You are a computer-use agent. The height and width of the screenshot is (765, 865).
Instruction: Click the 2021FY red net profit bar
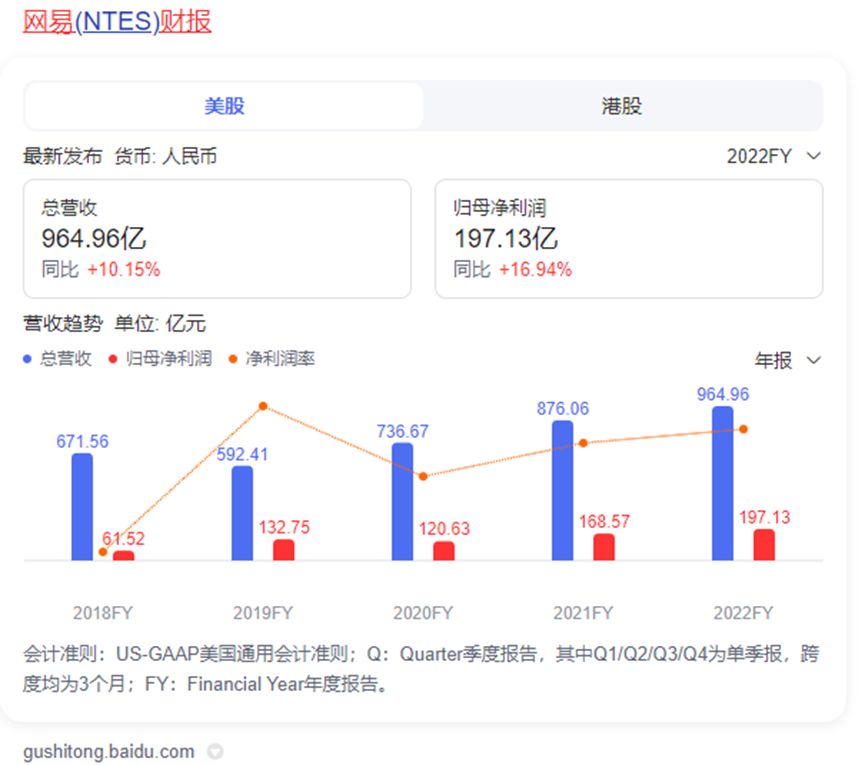(604, 547)
